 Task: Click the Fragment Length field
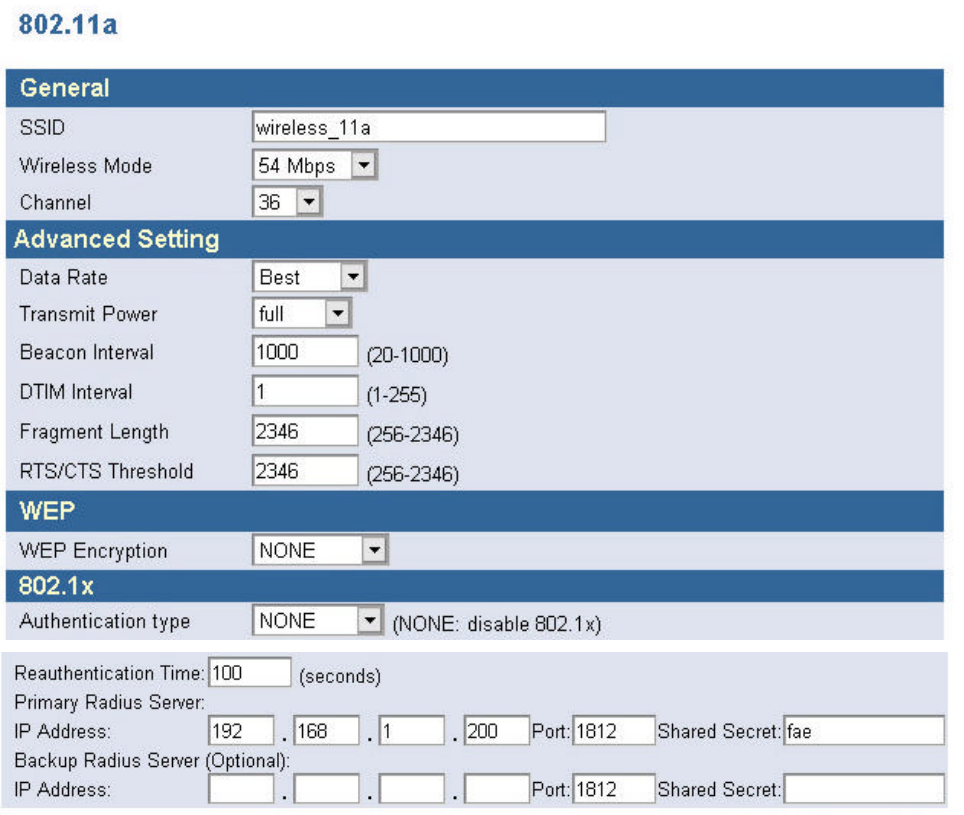click(305, 431)
